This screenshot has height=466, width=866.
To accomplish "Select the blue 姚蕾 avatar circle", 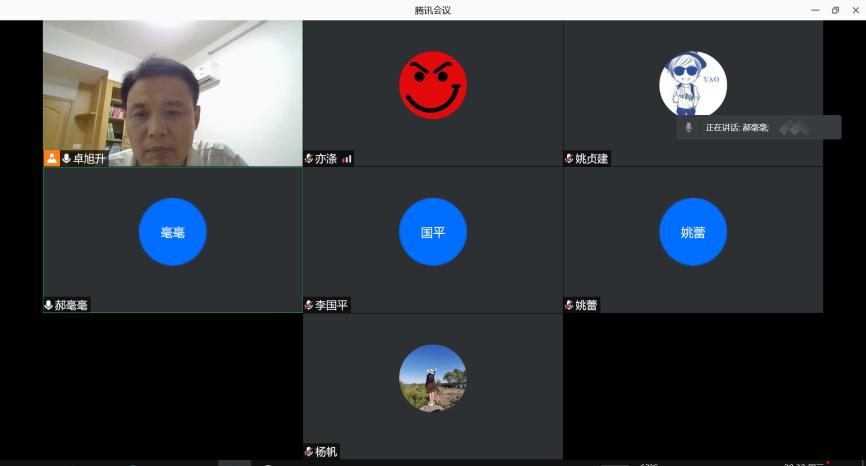I will tap(692, 232).
